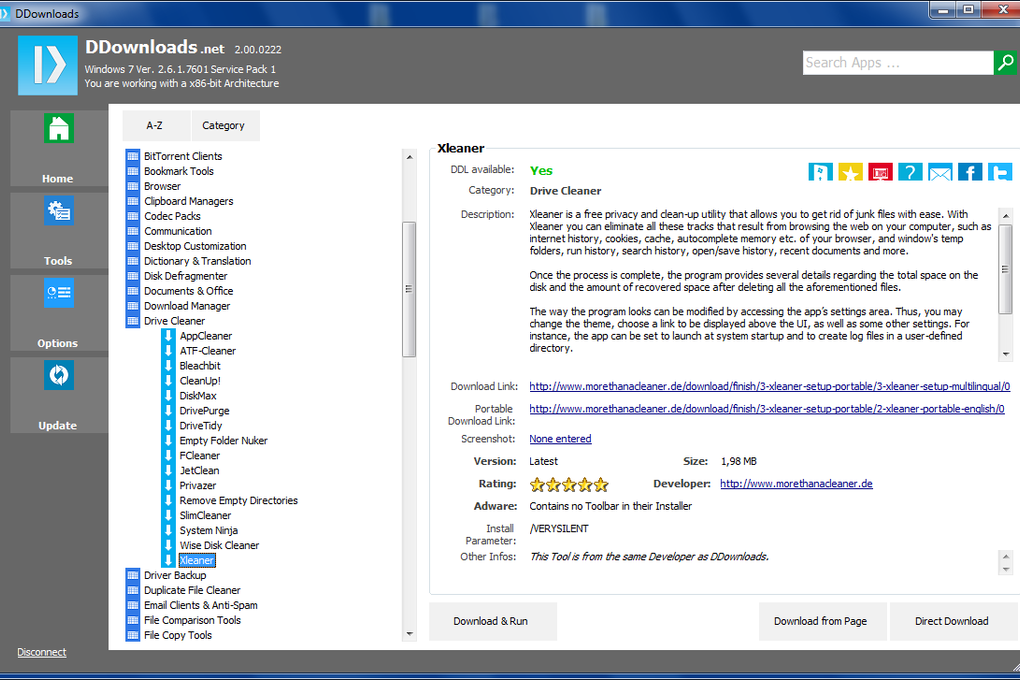Click the five-star rating
The width and height of the screenshot is (1020, 680).
click(569, 484)
